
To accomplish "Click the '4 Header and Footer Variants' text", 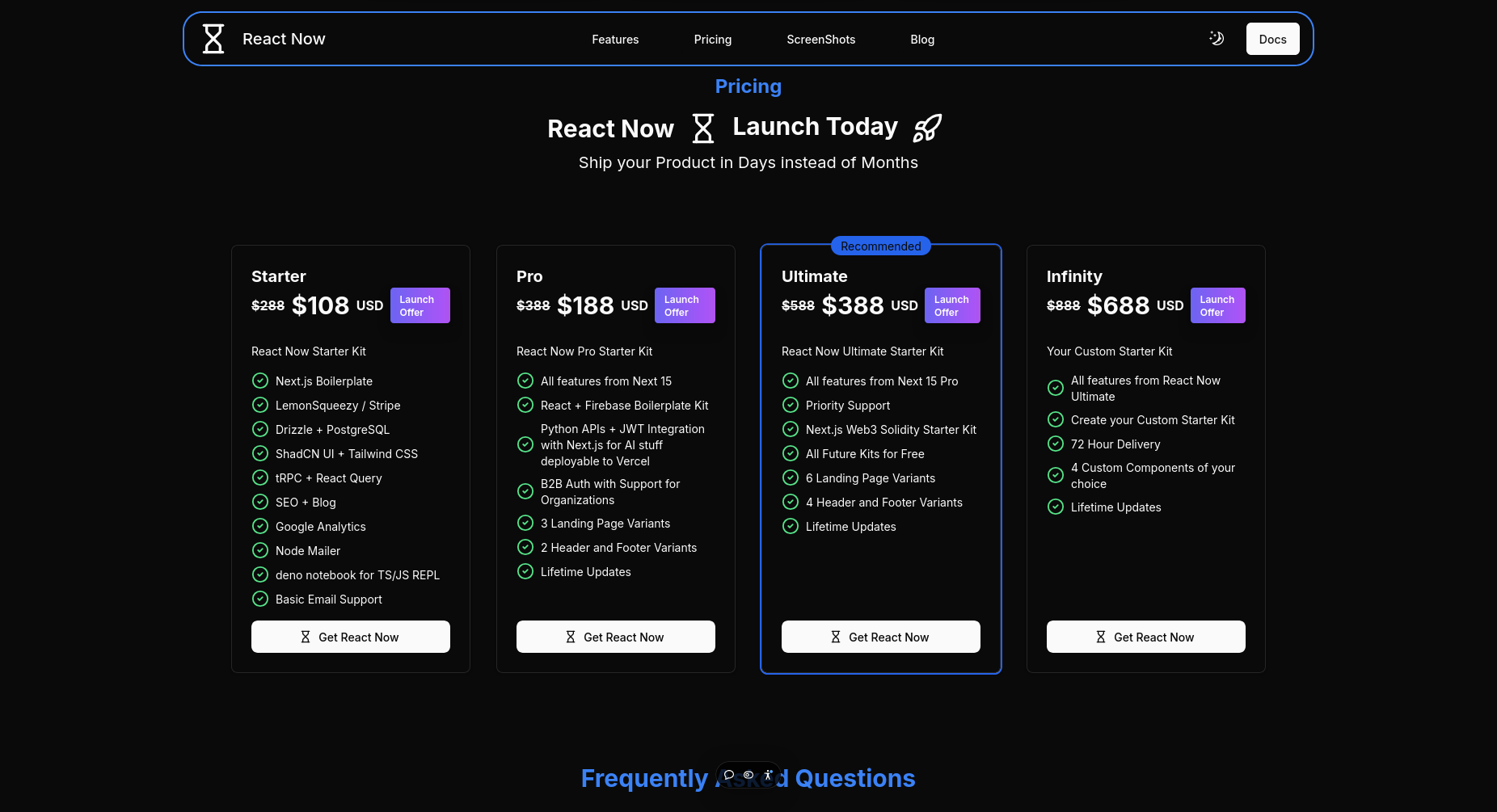I will [884, 503].
